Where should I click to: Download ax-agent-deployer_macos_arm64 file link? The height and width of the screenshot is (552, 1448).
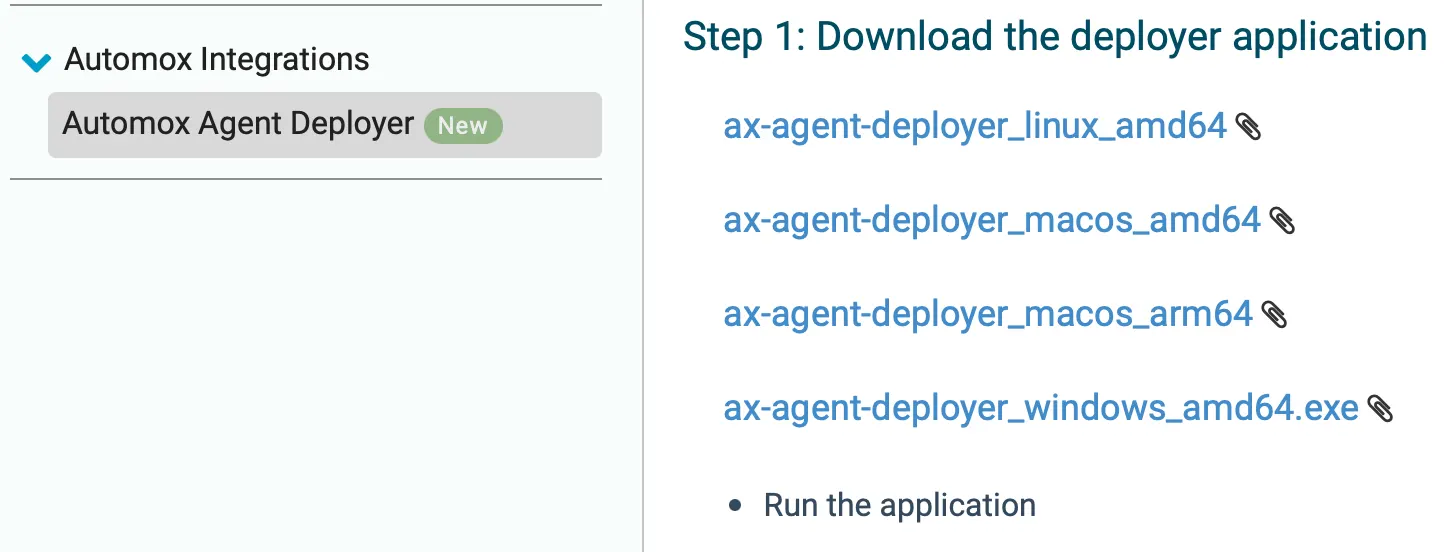987,314
